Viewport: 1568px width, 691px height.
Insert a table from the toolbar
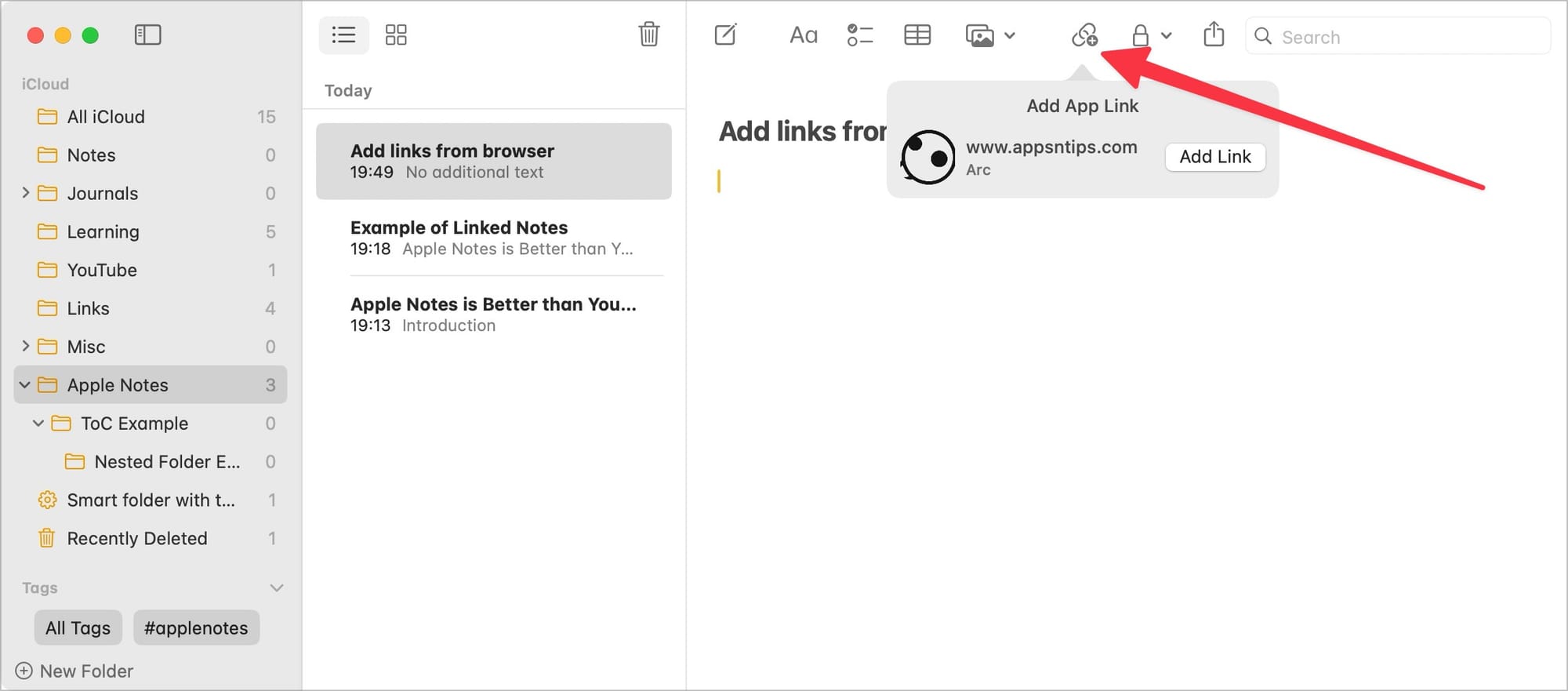tap(916, 35)
